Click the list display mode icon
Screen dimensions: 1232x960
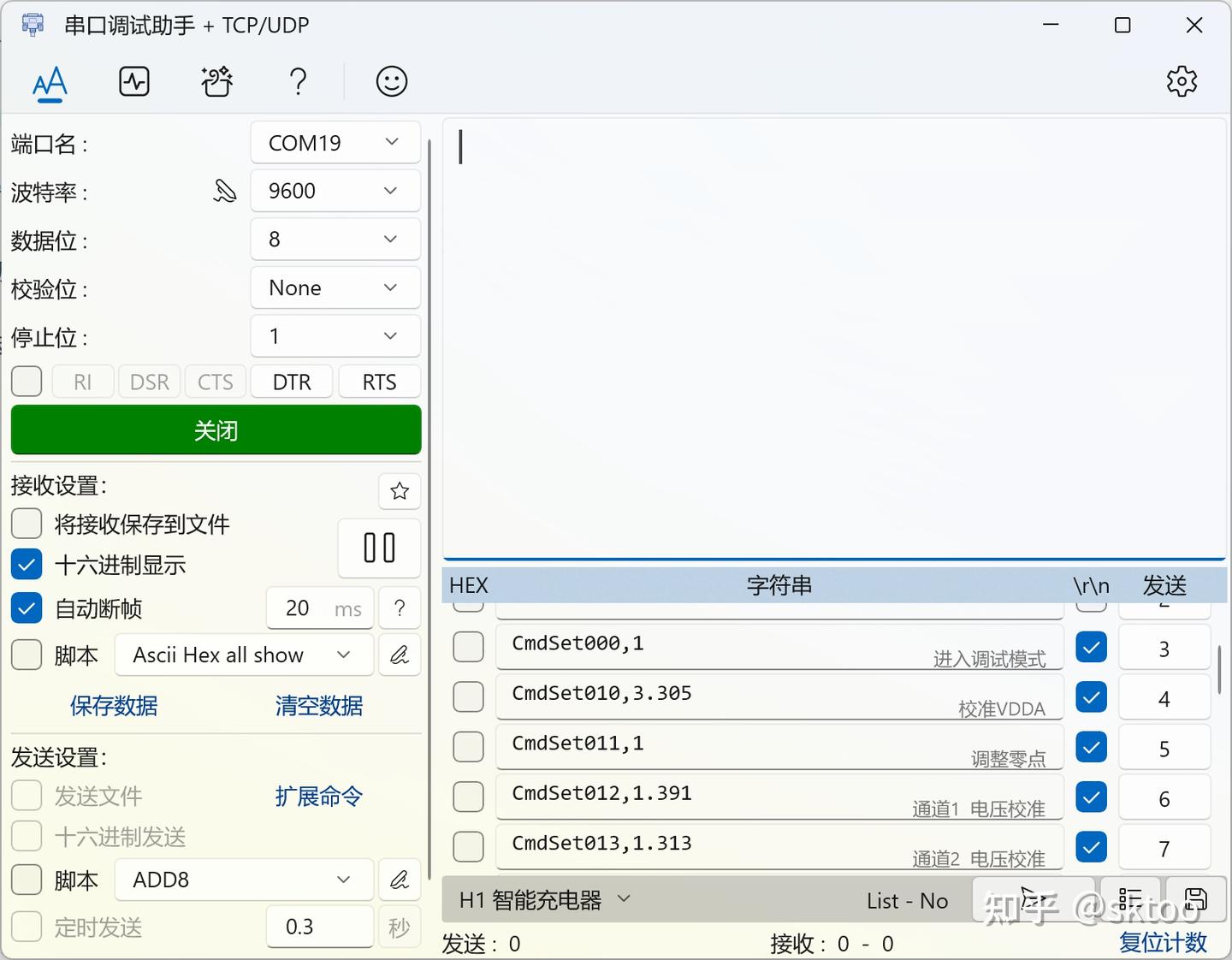[x=1129, y=898]
